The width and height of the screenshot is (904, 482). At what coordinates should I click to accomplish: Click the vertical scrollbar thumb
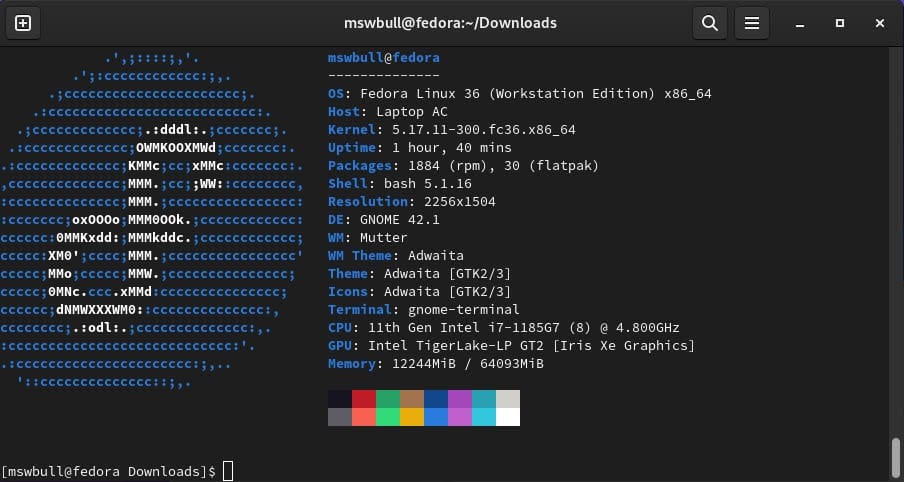tap(895, 459)
